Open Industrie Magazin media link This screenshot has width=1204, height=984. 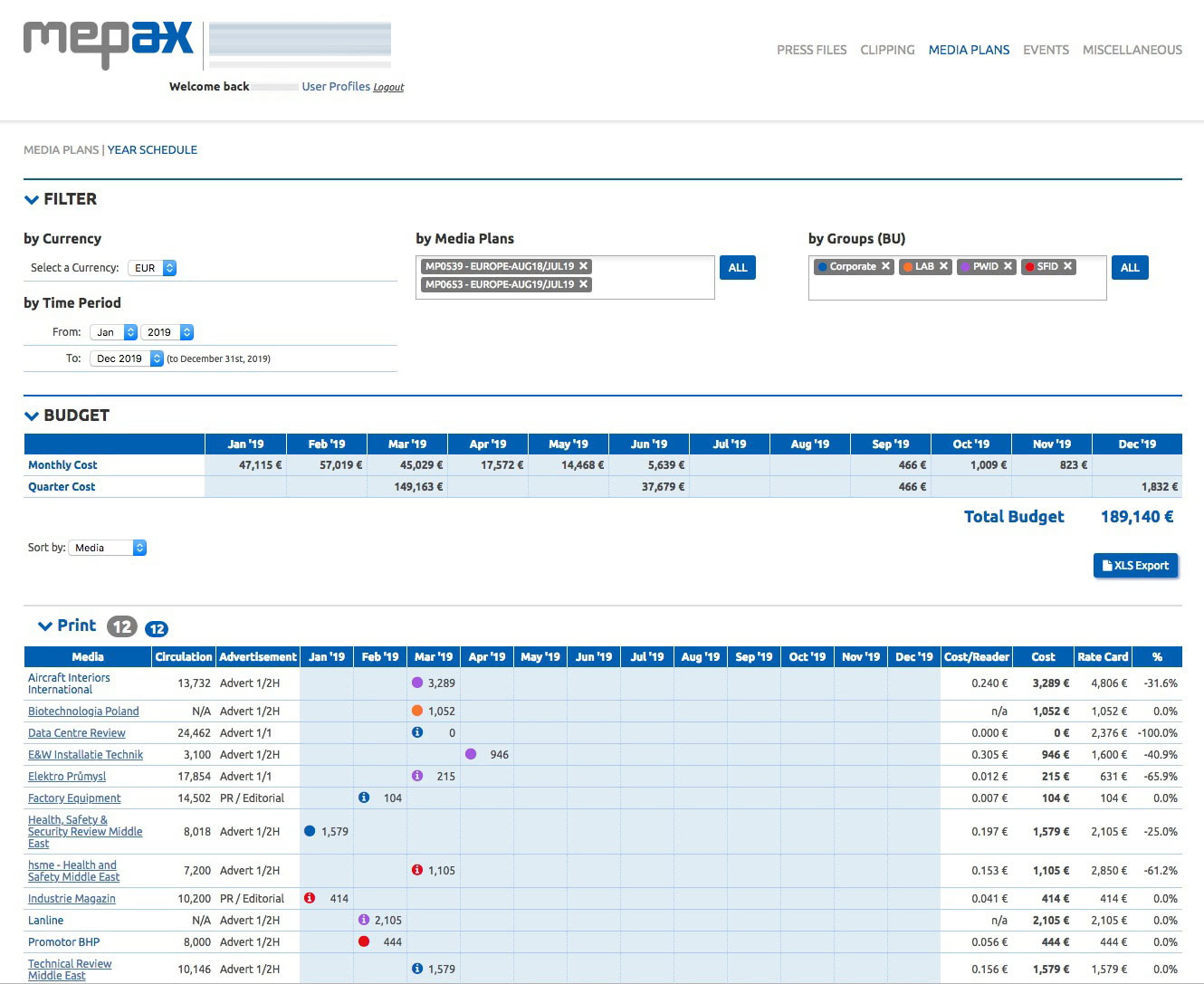(x=72, y=899)
